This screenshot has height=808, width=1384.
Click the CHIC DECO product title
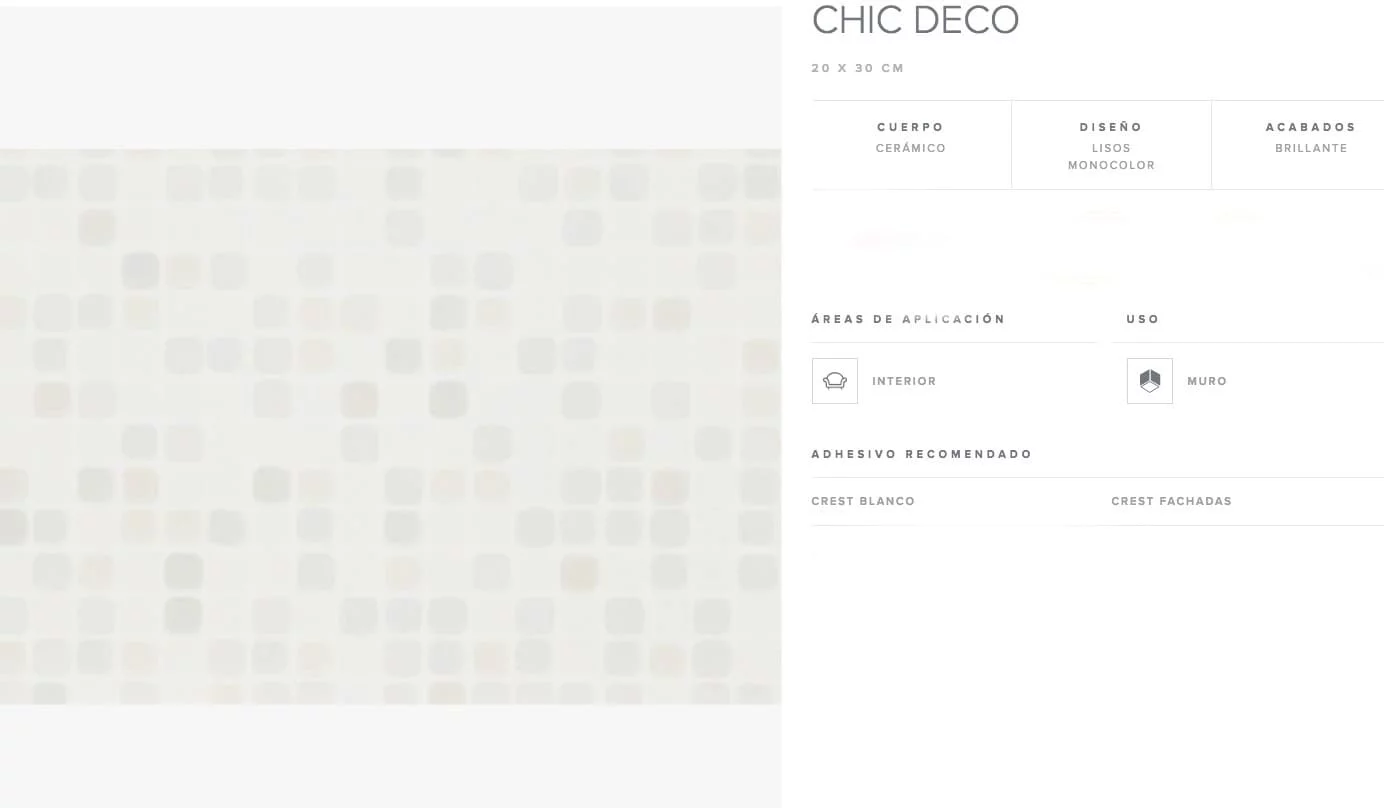pos(915,20)
